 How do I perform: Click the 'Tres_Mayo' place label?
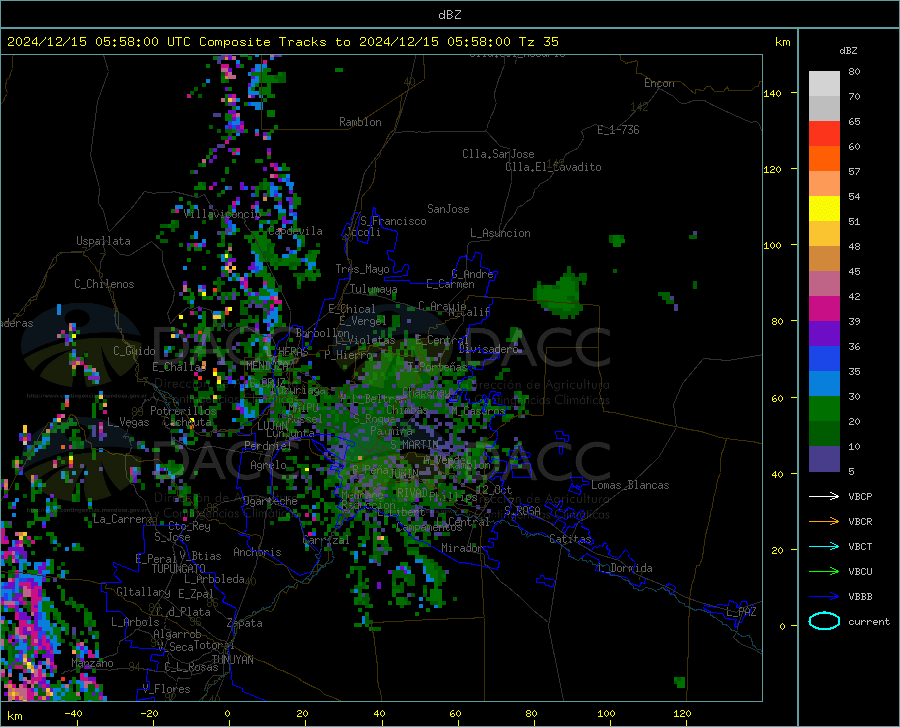[x=362, y=269]
